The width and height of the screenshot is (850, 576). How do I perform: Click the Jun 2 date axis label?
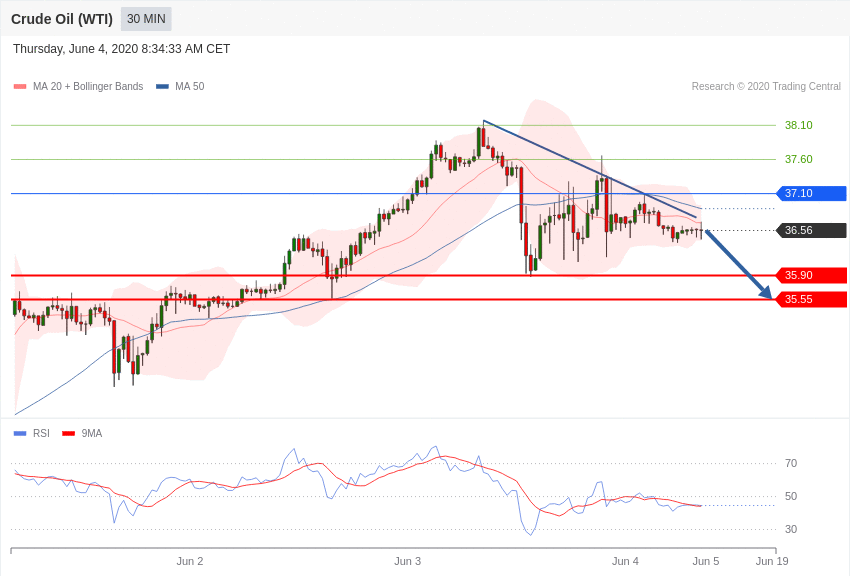click(x=190, y=561)
